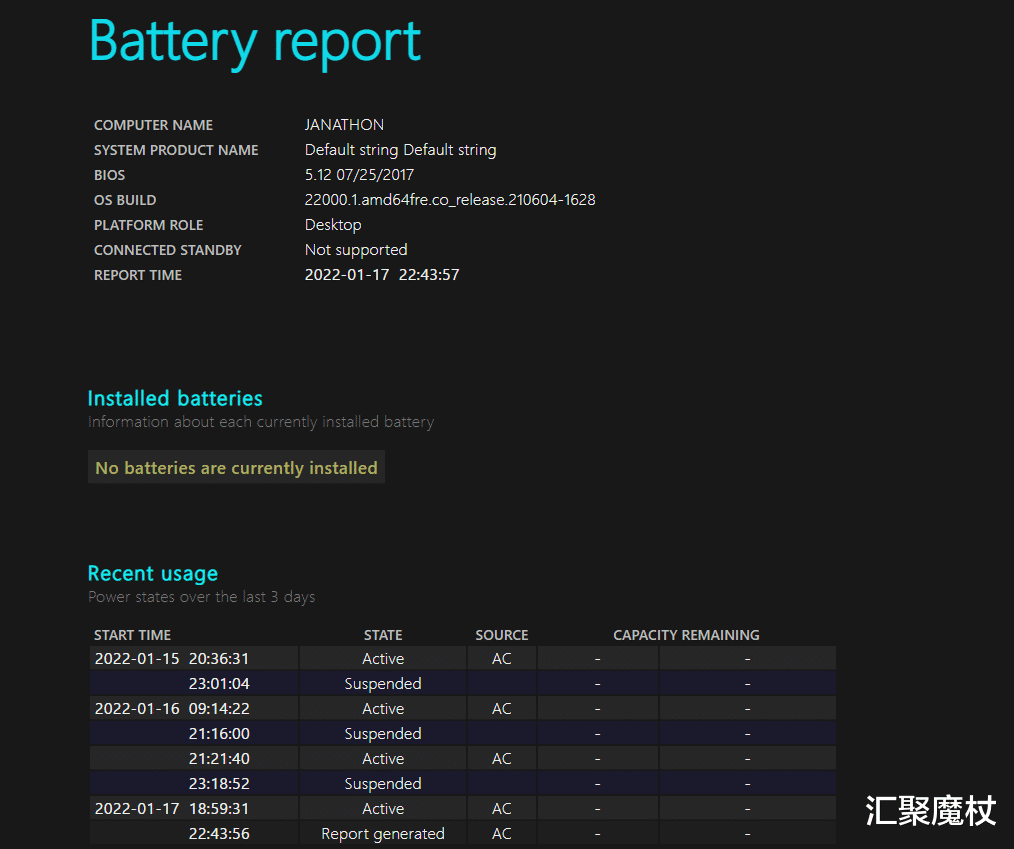
Task: Click Suspended state in 23:18:52 row
Action: pyautogui.click(x=383, y=784)
